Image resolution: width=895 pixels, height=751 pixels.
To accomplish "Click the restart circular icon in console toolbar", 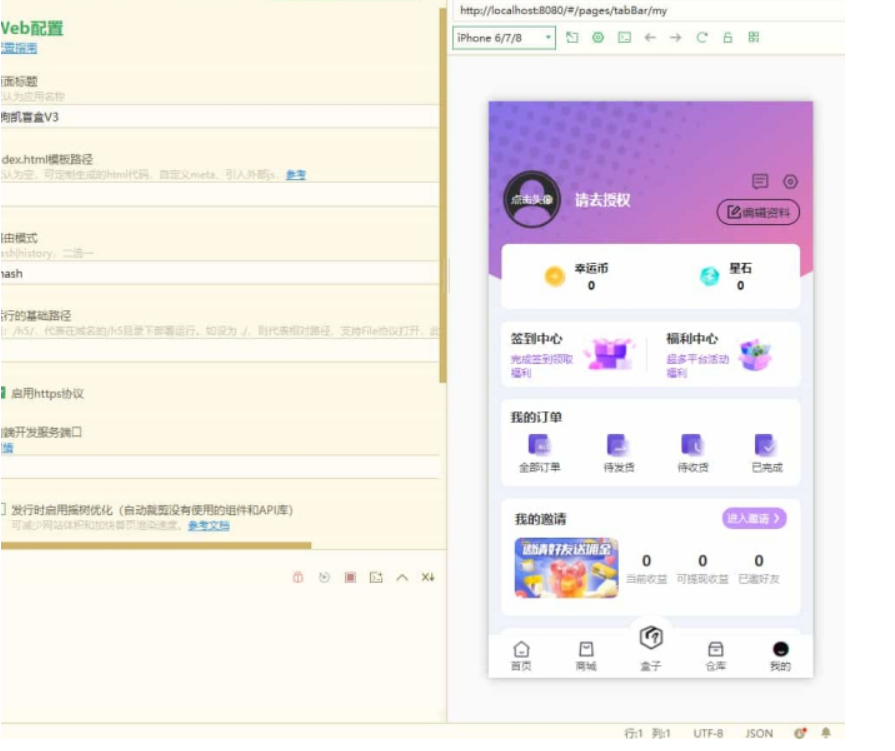I will point(324,578).
